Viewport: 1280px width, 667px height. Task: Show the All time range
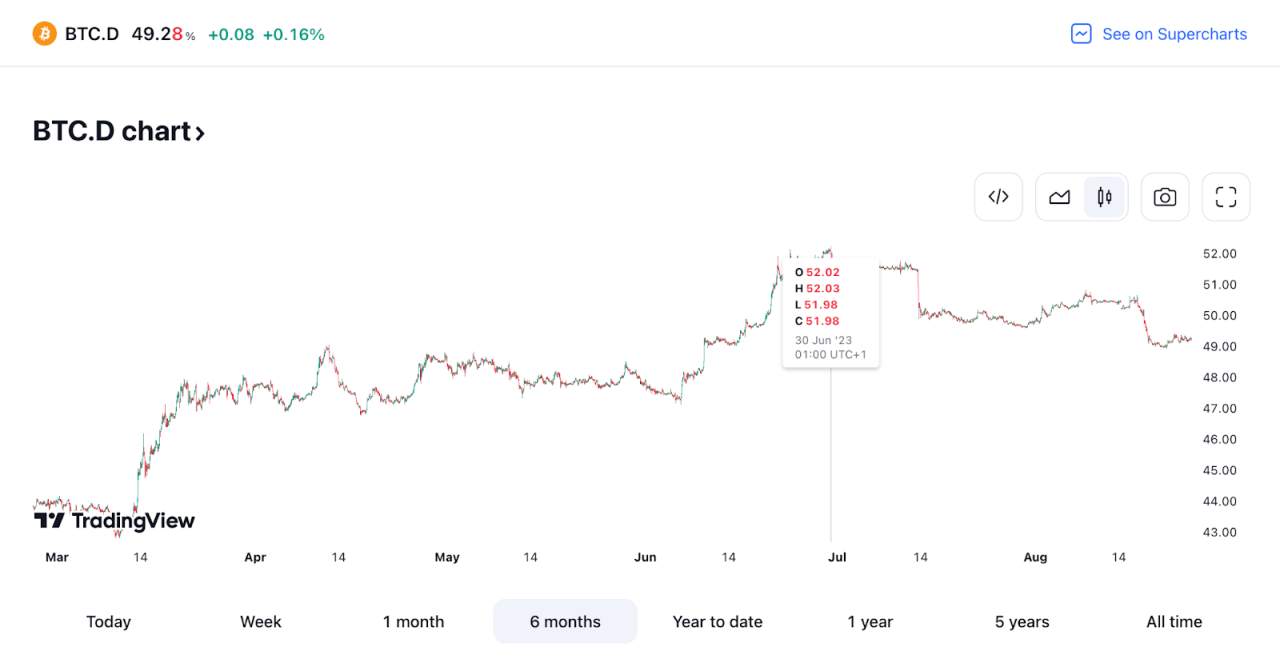[1174, 622]
